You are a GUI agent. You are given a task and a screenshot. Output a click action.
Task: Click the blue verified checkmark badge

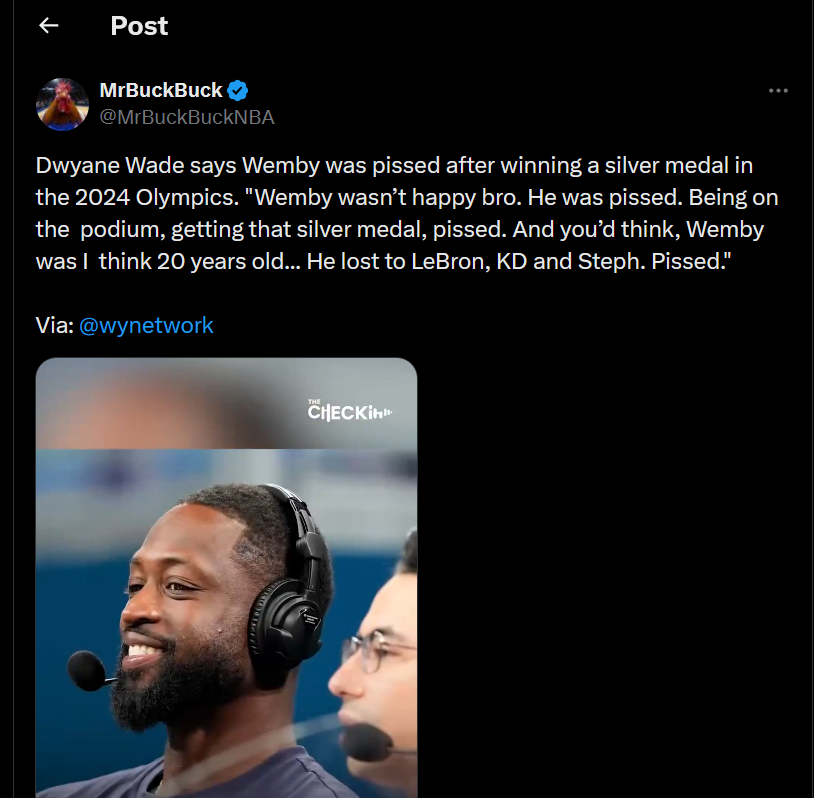tap(238, 90)
